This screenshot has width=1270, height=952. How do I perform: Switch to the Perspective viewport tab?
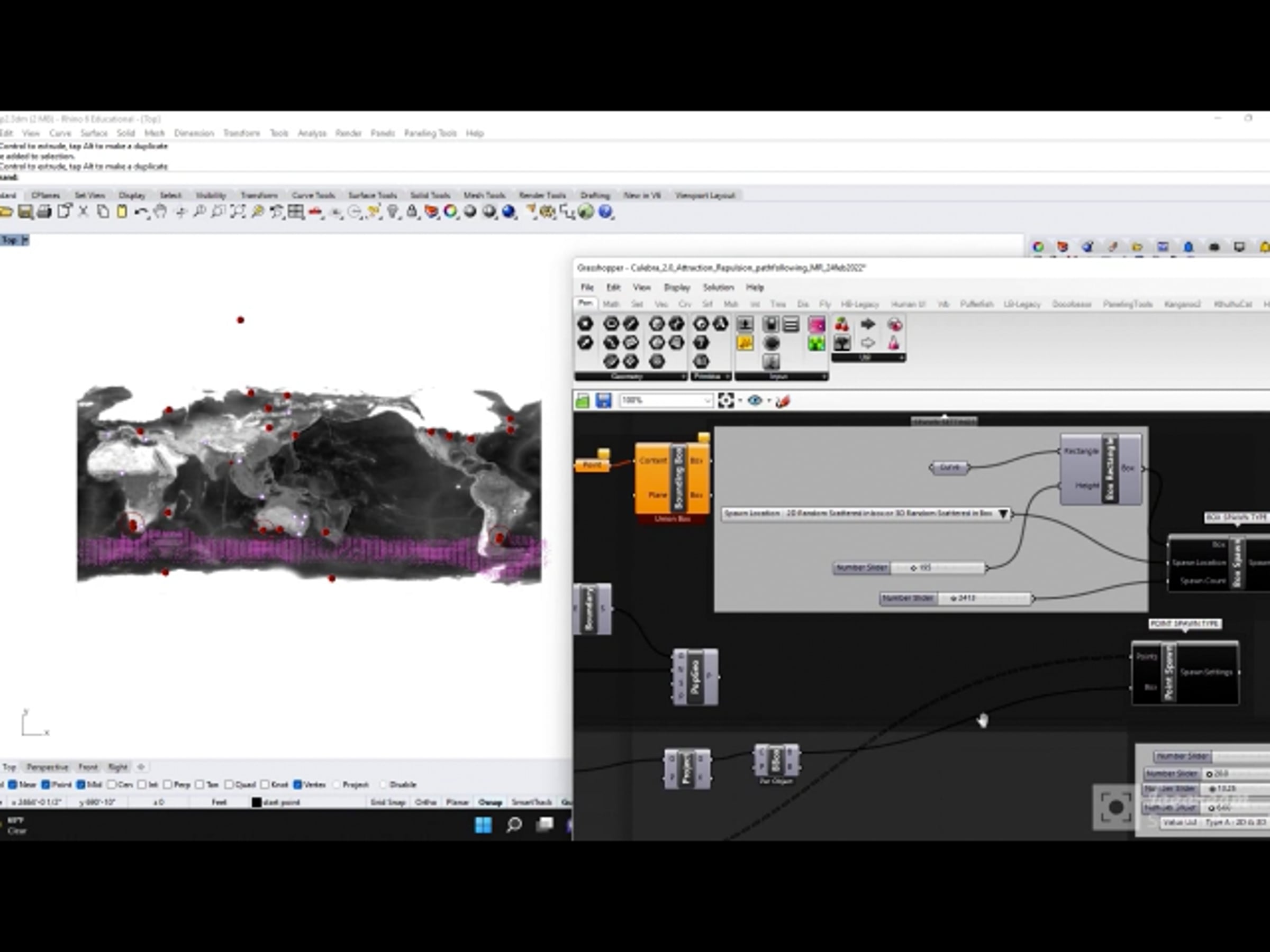tap(48, 767)
